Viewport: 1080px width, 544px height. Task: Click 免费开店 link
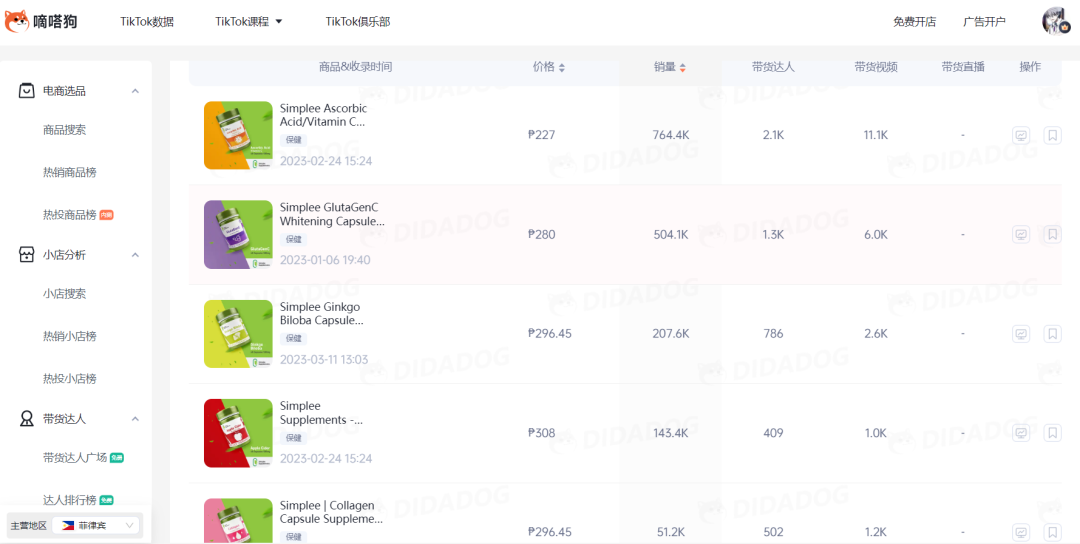tap(915, 21)
